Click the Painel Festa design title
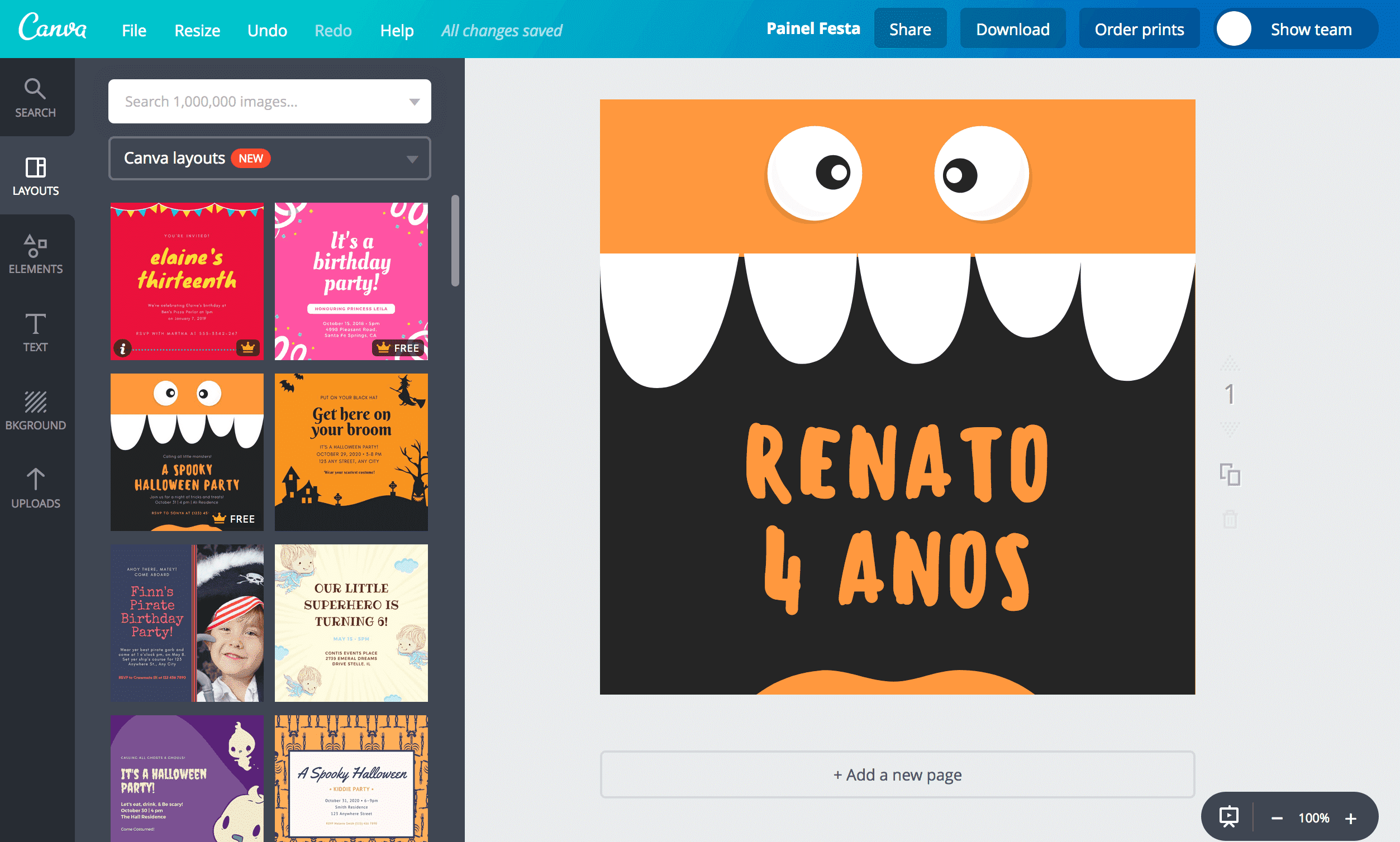The image size is (1400, 842). pos(812,28)
